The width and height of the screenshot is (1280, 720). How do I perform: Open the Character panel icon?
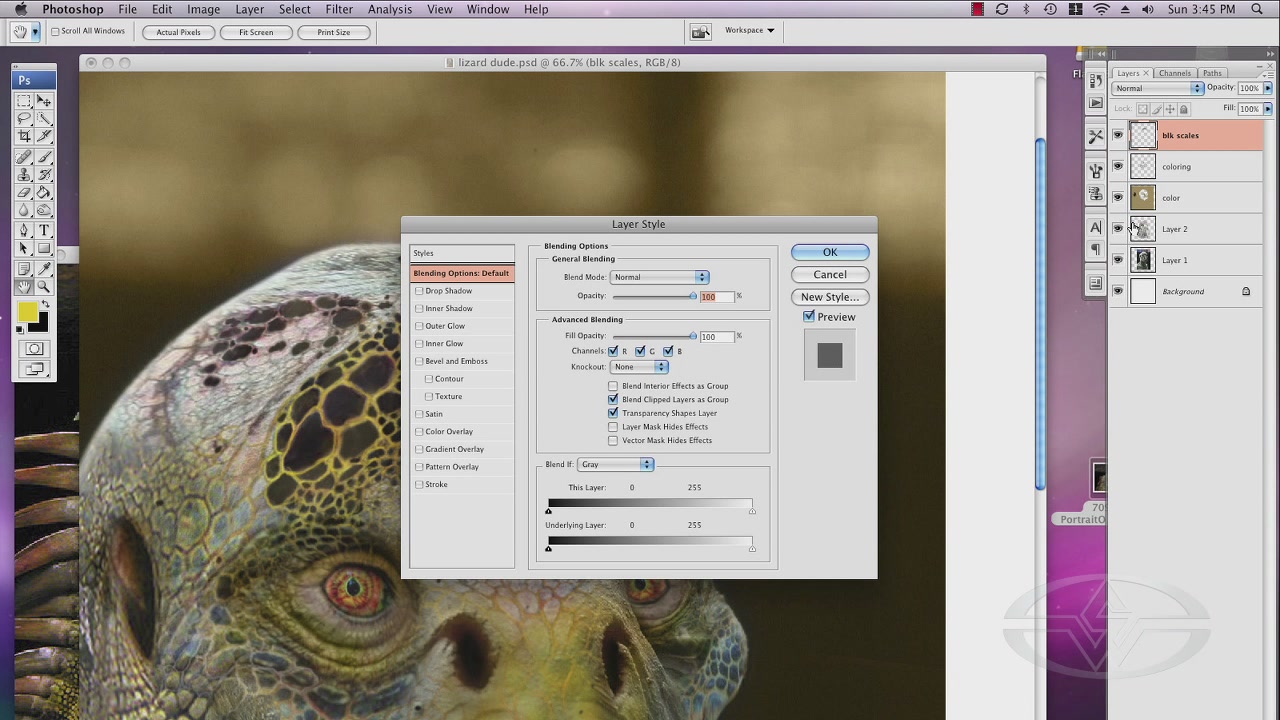tap(1096, 228)
